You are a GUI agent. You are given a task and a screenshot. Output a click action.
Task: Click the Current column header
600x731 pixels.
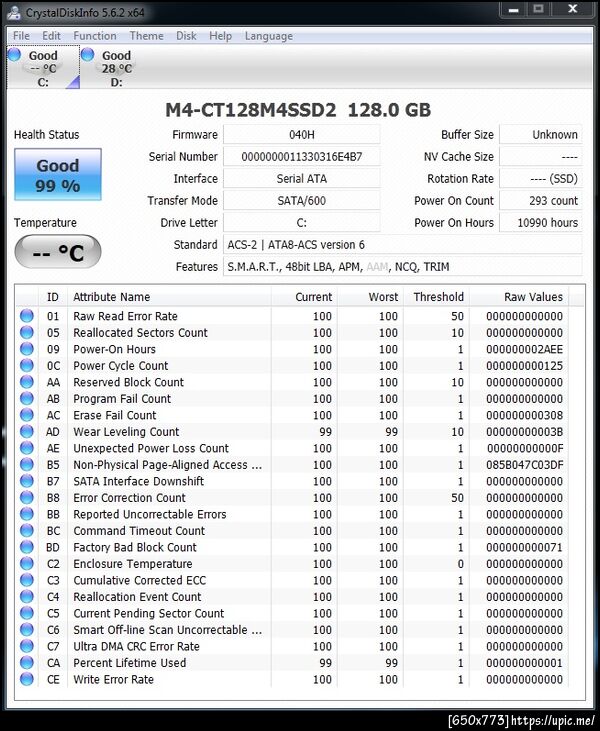(304, 297)
